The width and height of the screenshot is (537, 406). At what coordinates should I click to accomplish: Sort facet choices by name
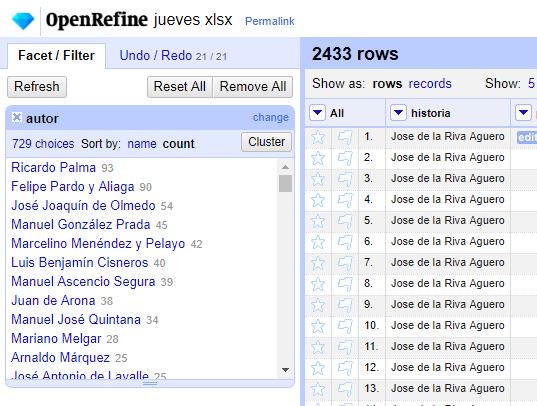pyautogui.click(x=142, y=144)
